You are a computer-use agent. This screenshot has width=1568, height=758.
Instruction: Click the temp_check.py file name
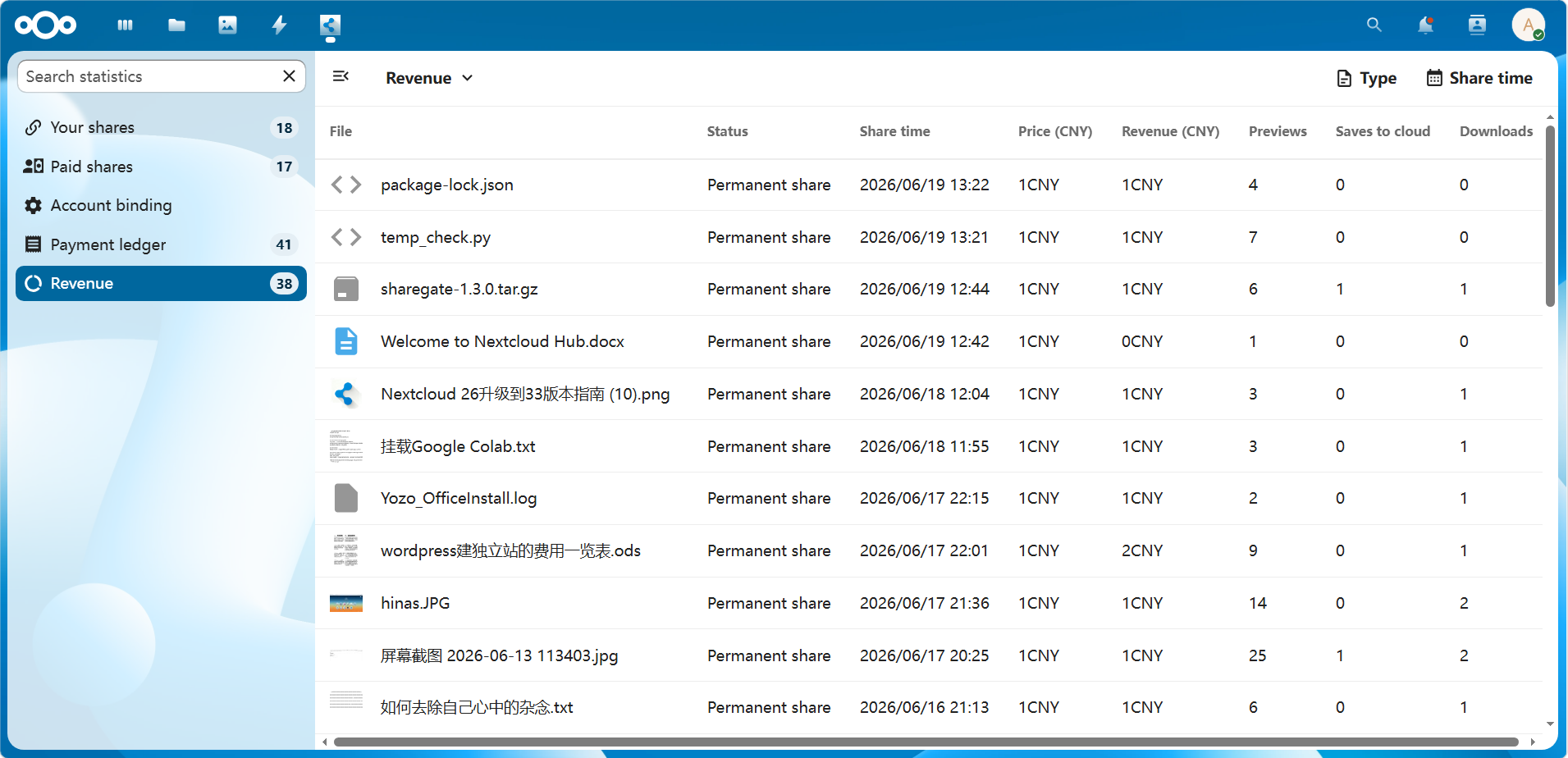tap(436, 237)
